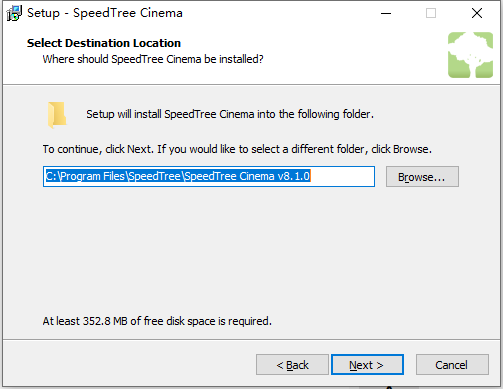This screenshot has height=389, width=503.
Task: Cancel the SpeedTree Cinema setup
Action: [452, 365]
